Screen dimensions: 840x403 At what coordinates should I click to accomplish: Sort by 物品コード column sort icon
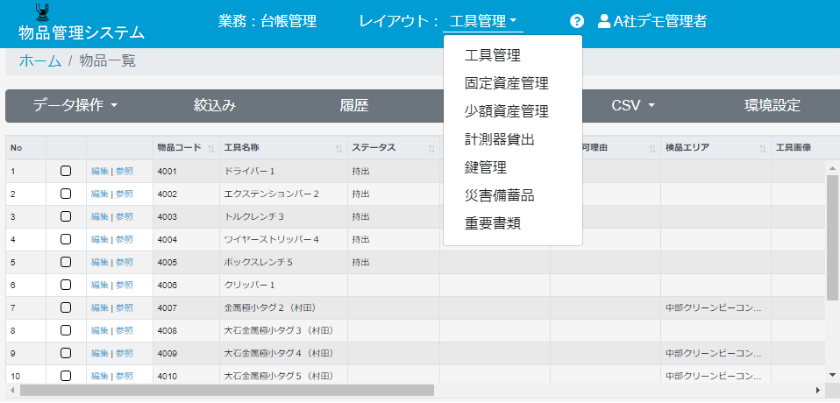[x=211, y=148]
